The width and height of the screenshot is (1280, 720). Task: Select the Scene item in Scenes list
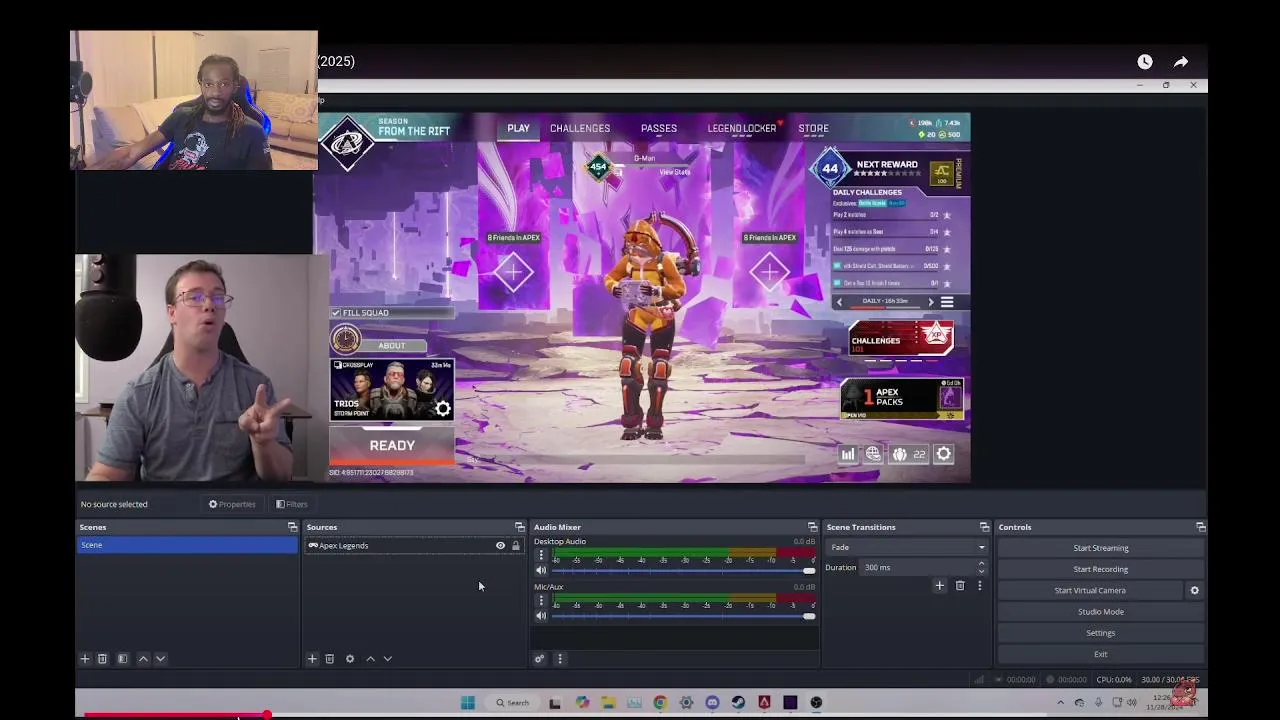[x=188, y=545]
